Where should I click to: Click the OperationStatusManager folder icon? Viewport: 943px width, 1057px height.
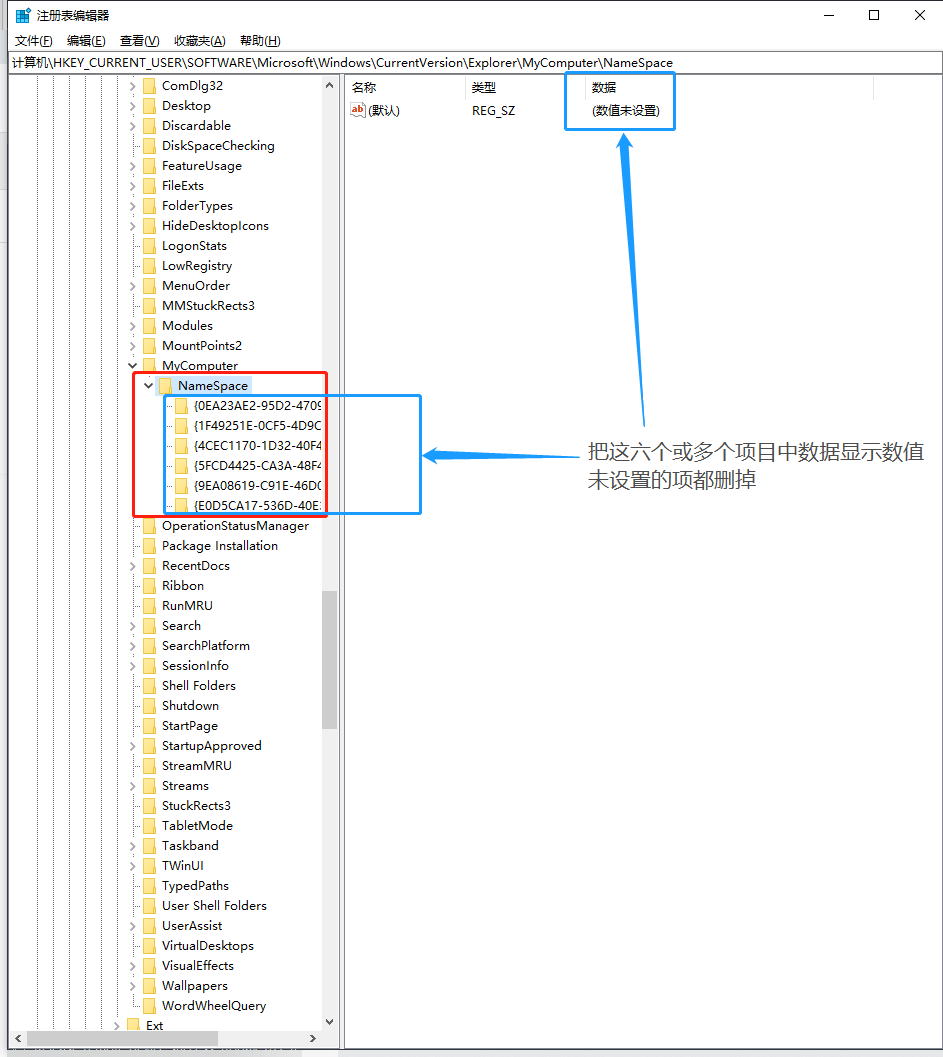[x=150, y=526]
